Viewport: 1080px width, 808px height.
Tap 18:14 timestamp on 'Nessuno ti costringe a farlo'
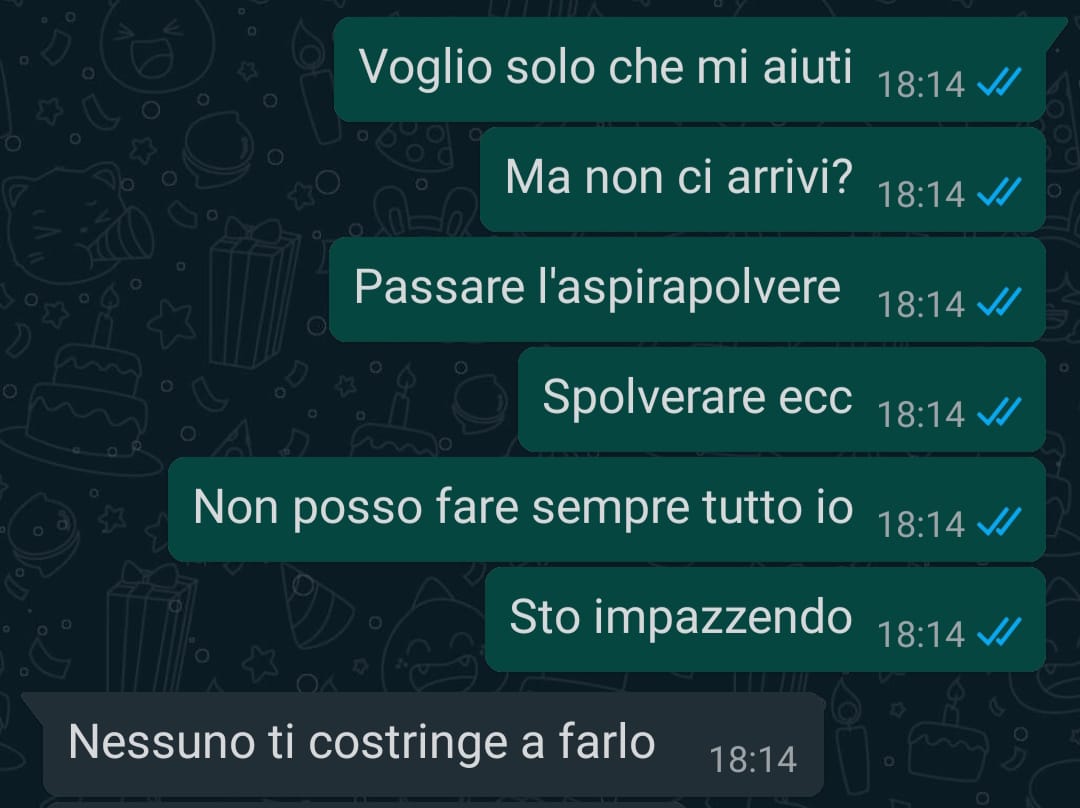click(x=753, y=760)
